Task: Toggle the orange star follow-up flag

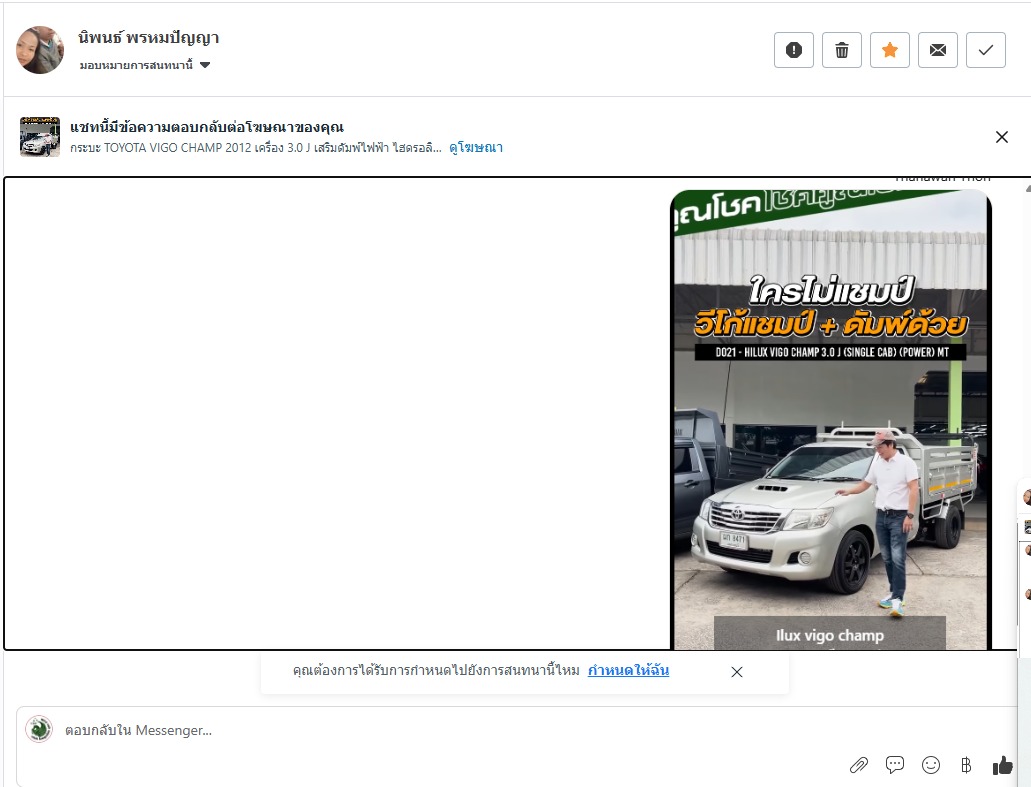Action: coord(890,50)
